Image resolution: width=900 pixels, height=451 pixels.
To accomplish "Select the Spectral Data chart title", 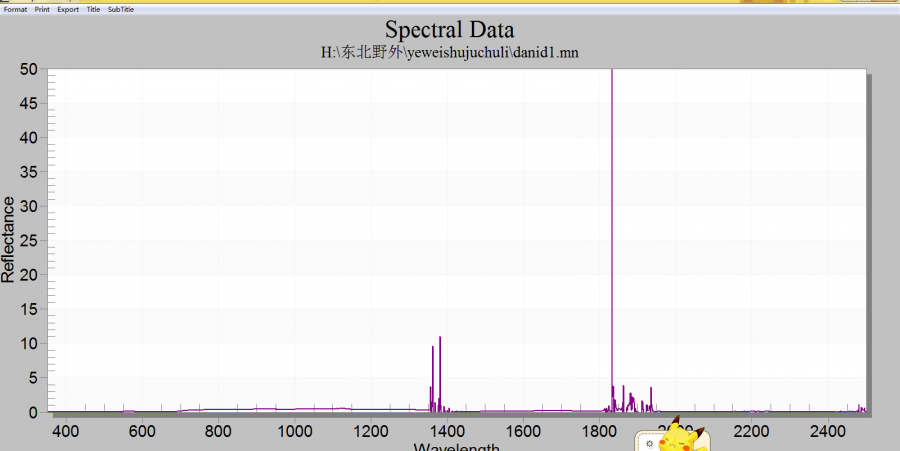I will tap(449, 29).
